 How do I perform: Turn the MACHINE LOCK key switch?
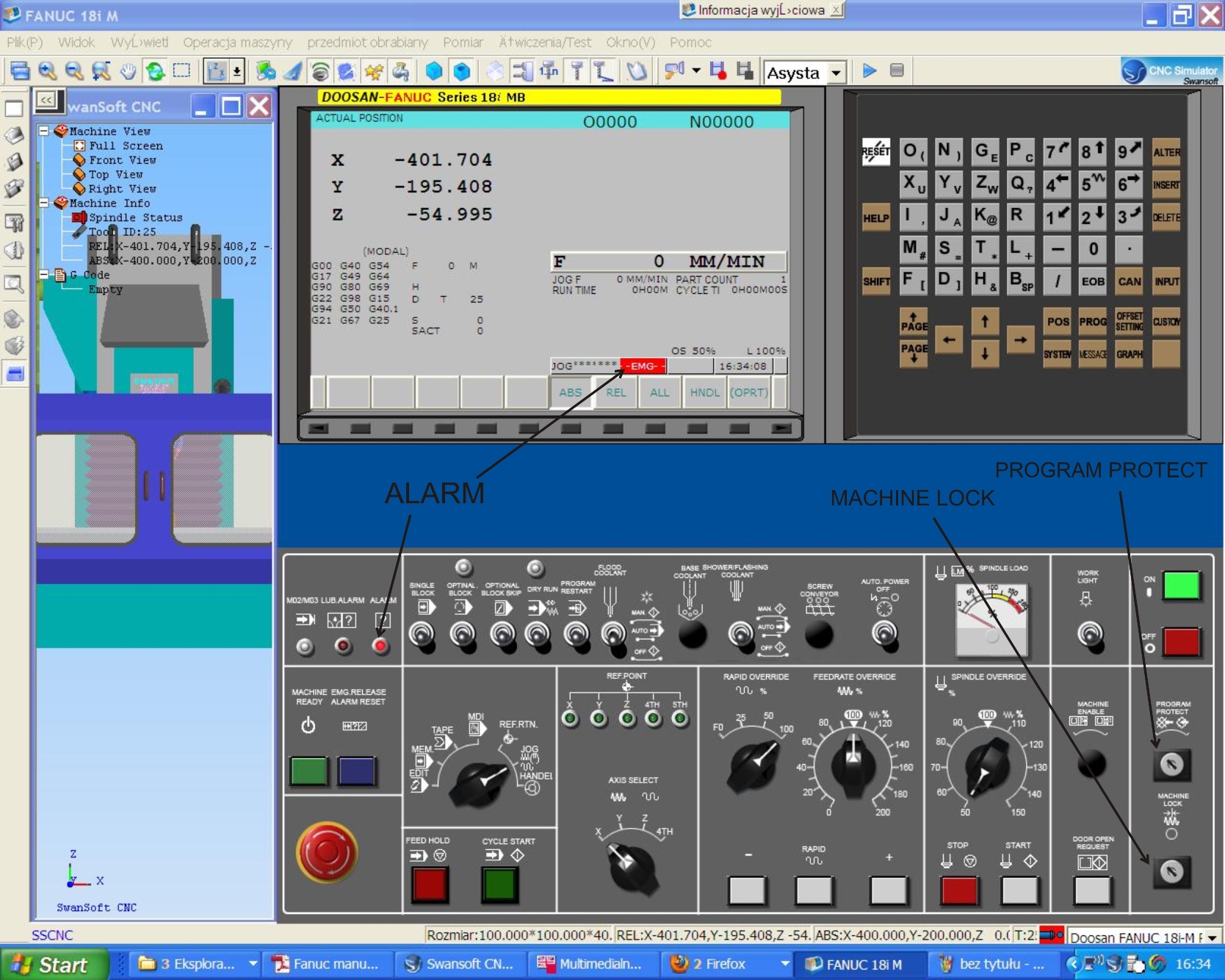coord(1171,871)
